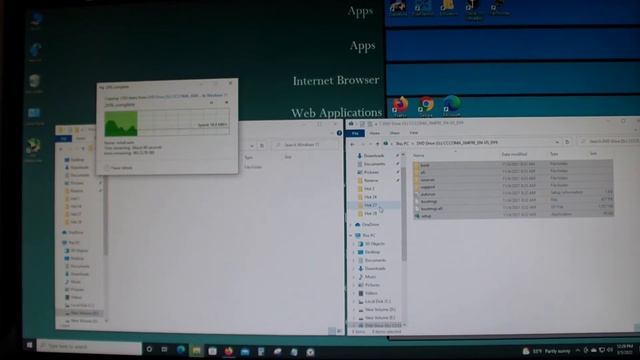Switch to File Explorer on taskbar

[196, 351]
